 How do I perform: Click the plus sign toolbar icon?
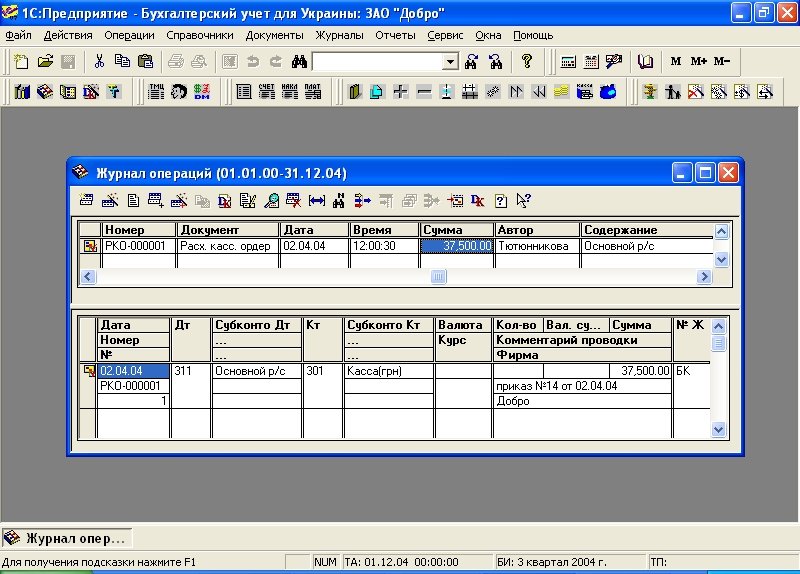point(401,92)
